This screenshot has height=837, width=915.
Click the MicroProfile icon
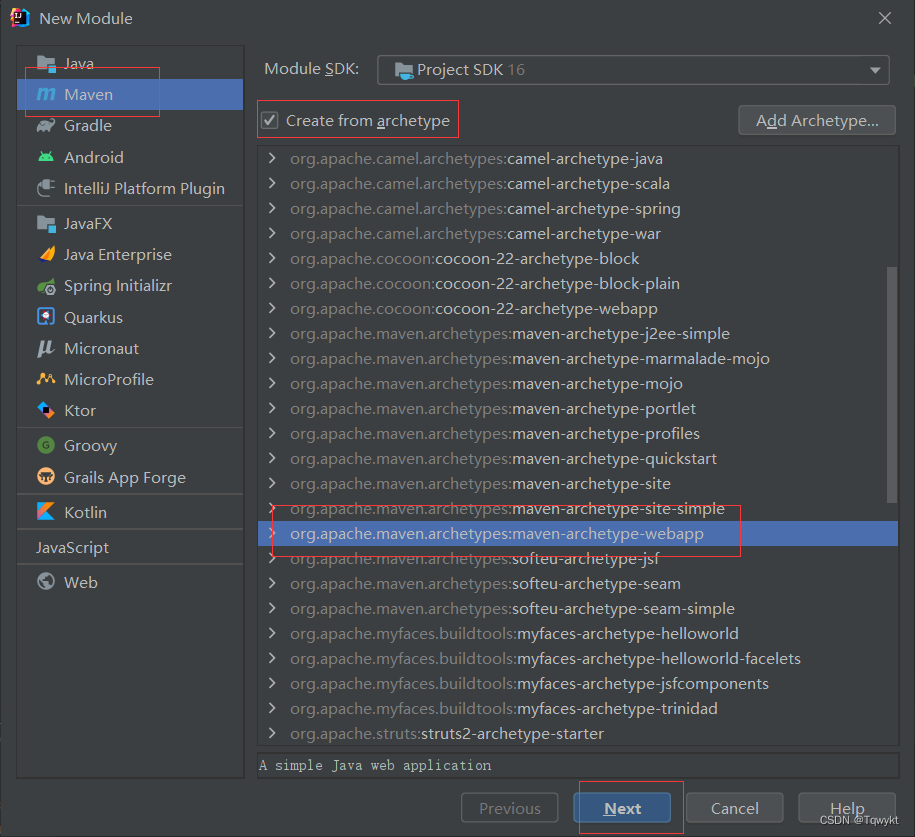(x=46, y=379)
